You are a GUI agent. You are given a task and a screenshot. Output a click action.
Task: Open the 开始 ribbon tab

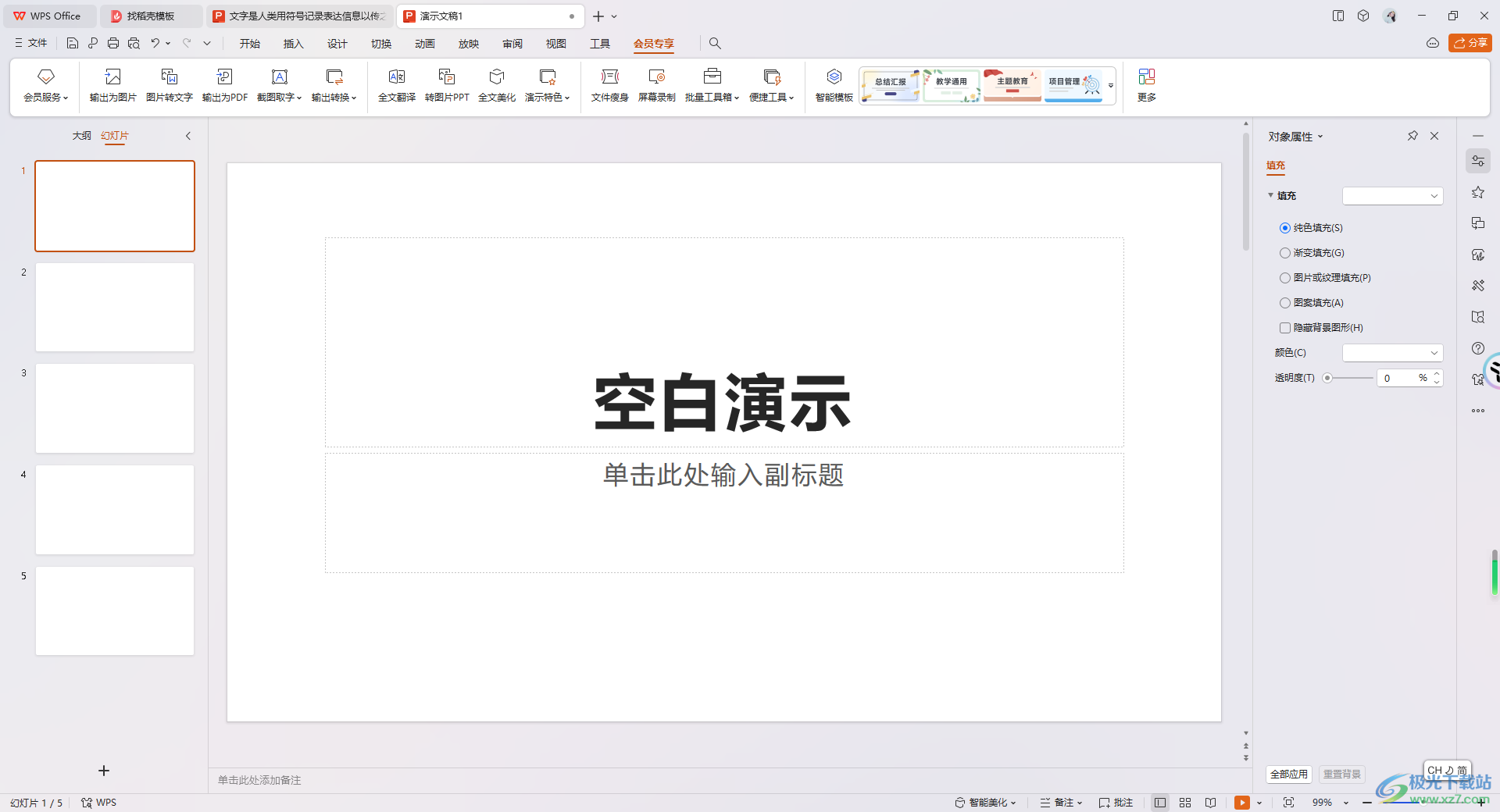pos(250,44)
